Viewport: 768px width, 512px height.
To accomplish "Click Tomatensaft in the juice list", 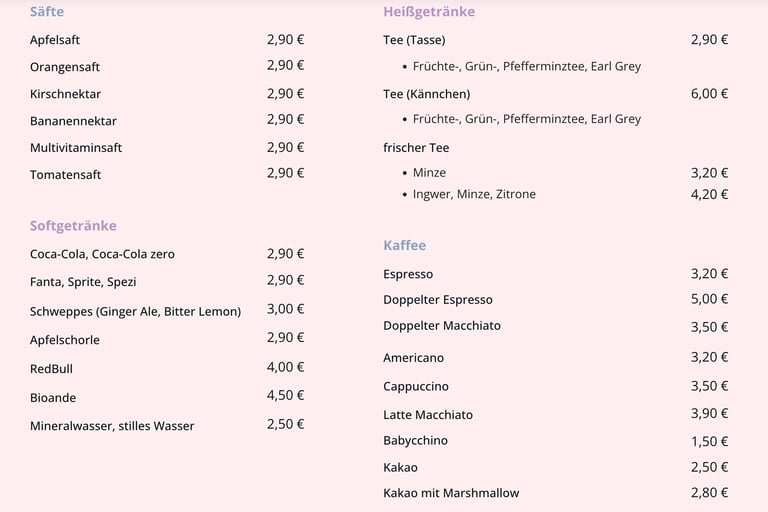I will 65,174.
